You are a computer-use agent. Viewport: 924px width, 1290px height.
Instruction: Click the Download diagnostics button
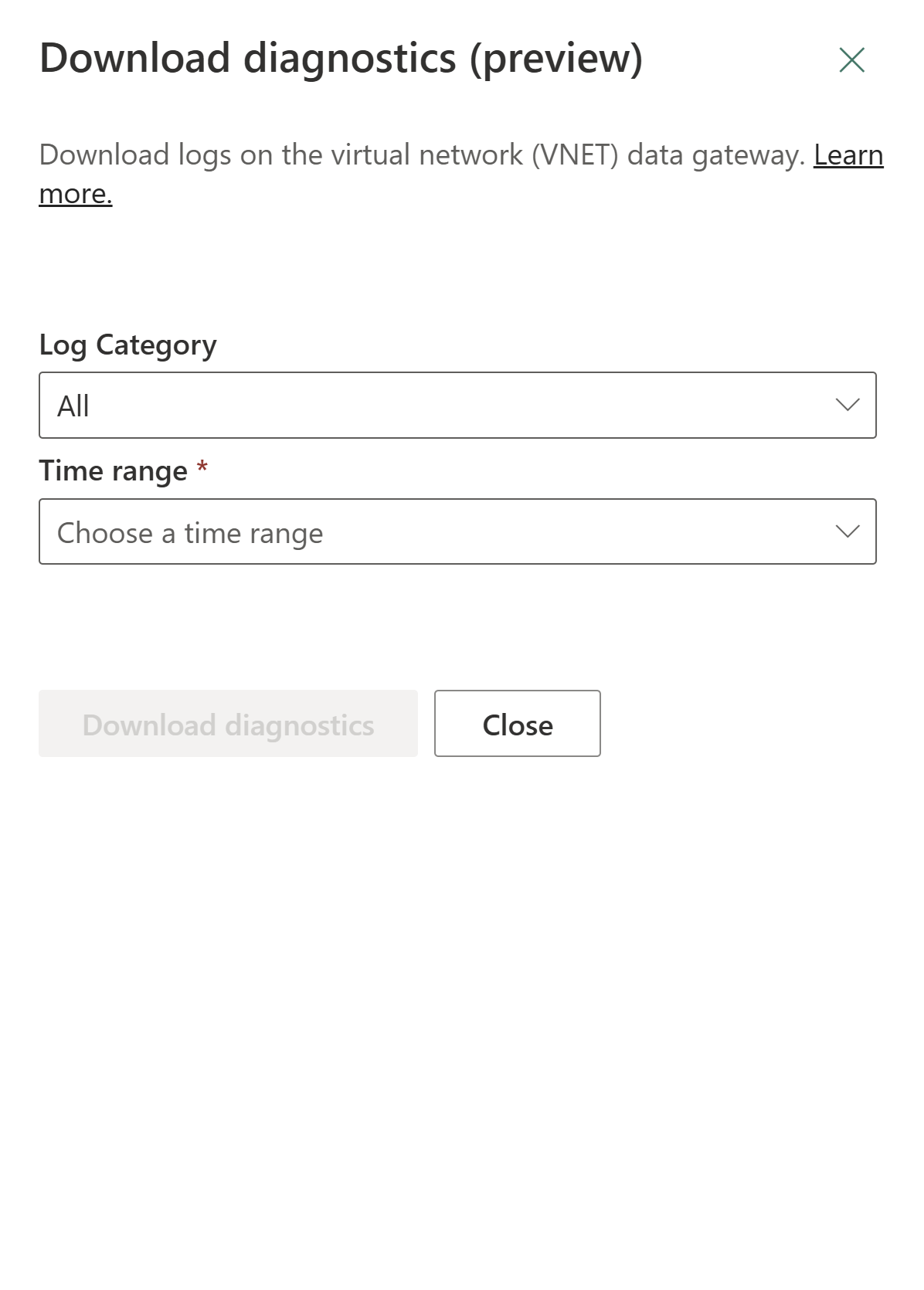point(228,723)
